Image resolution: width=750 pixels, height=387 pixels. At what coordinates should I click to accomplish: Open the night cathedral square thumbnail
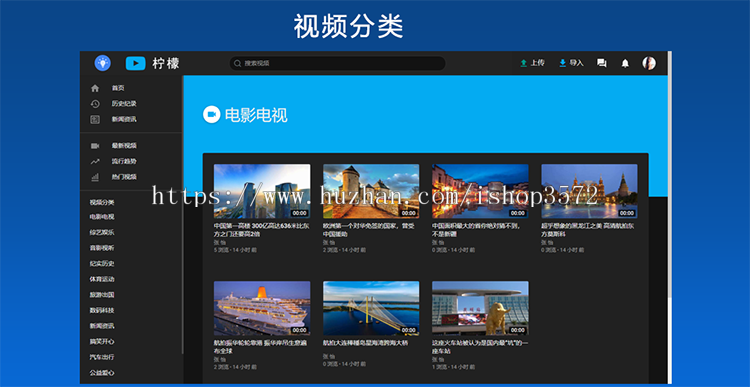click(x=589, y=191)
